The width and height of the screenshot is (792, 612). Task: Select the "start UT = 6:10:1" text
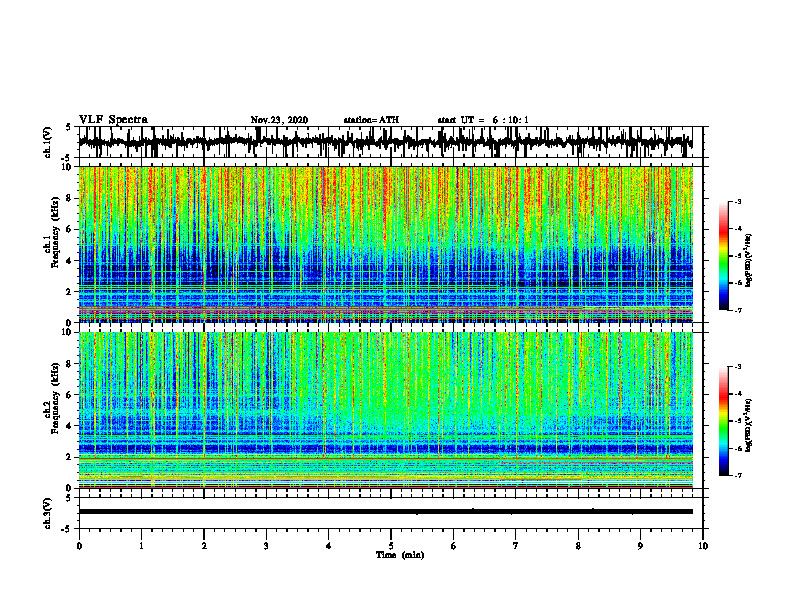[x=483, y=120]
